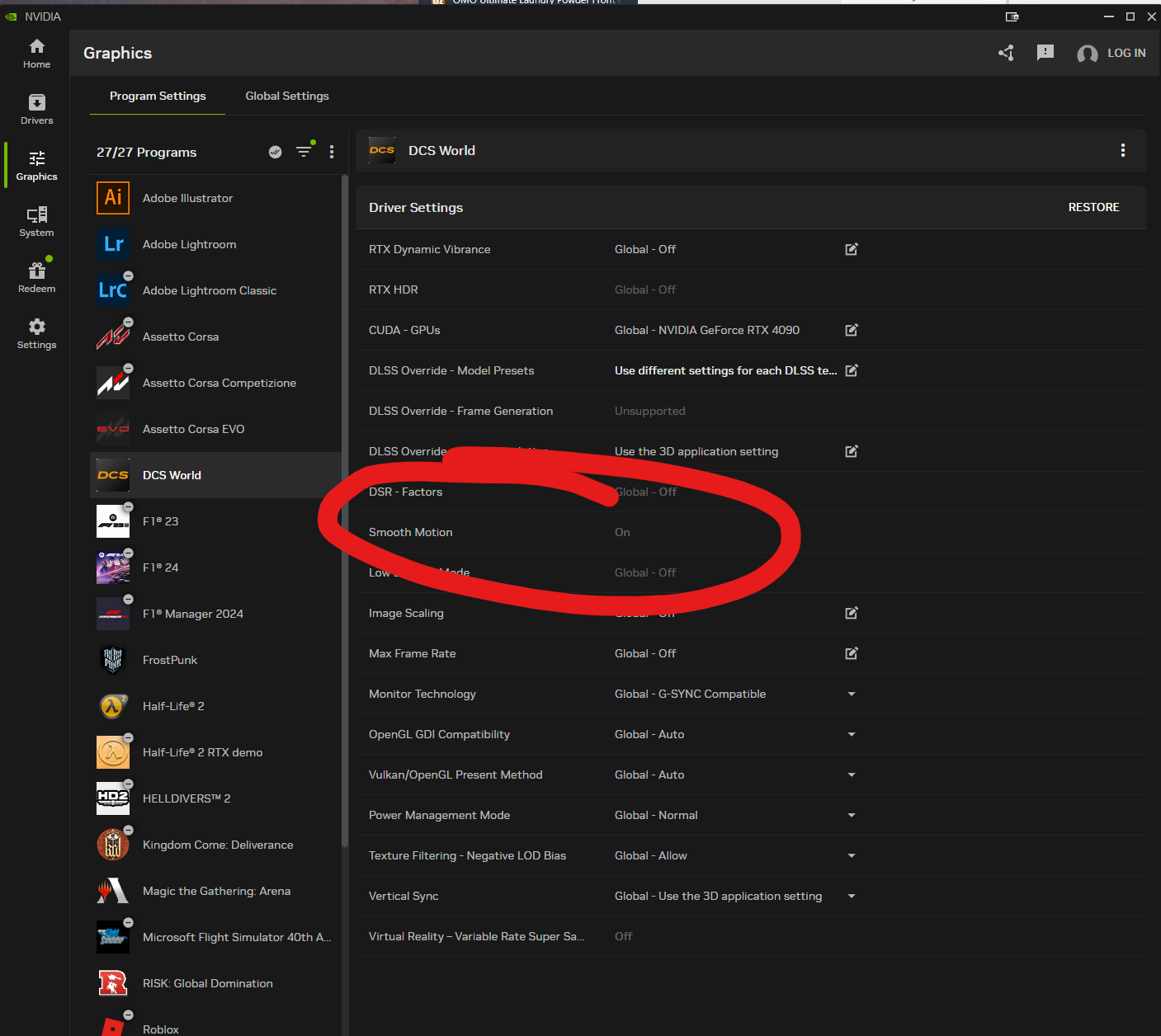Open Settings gear in sidebar
This screenshot has width=1161, height=1036.
coord(36,334)
